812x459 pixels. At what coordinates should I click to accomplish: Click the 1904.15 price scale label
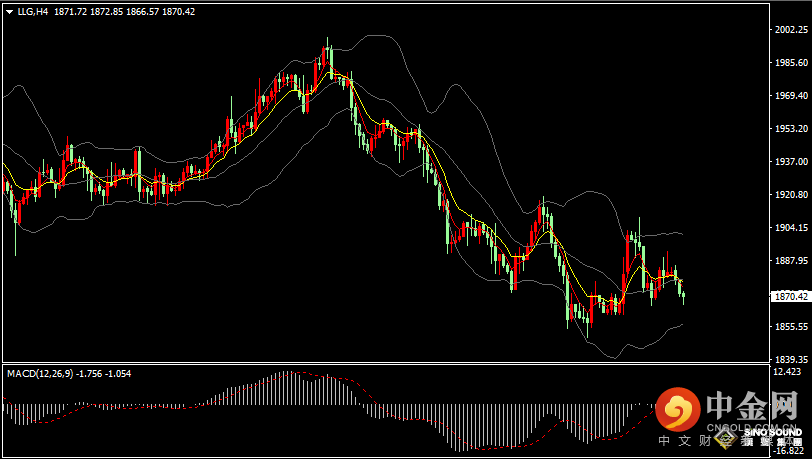791,228
